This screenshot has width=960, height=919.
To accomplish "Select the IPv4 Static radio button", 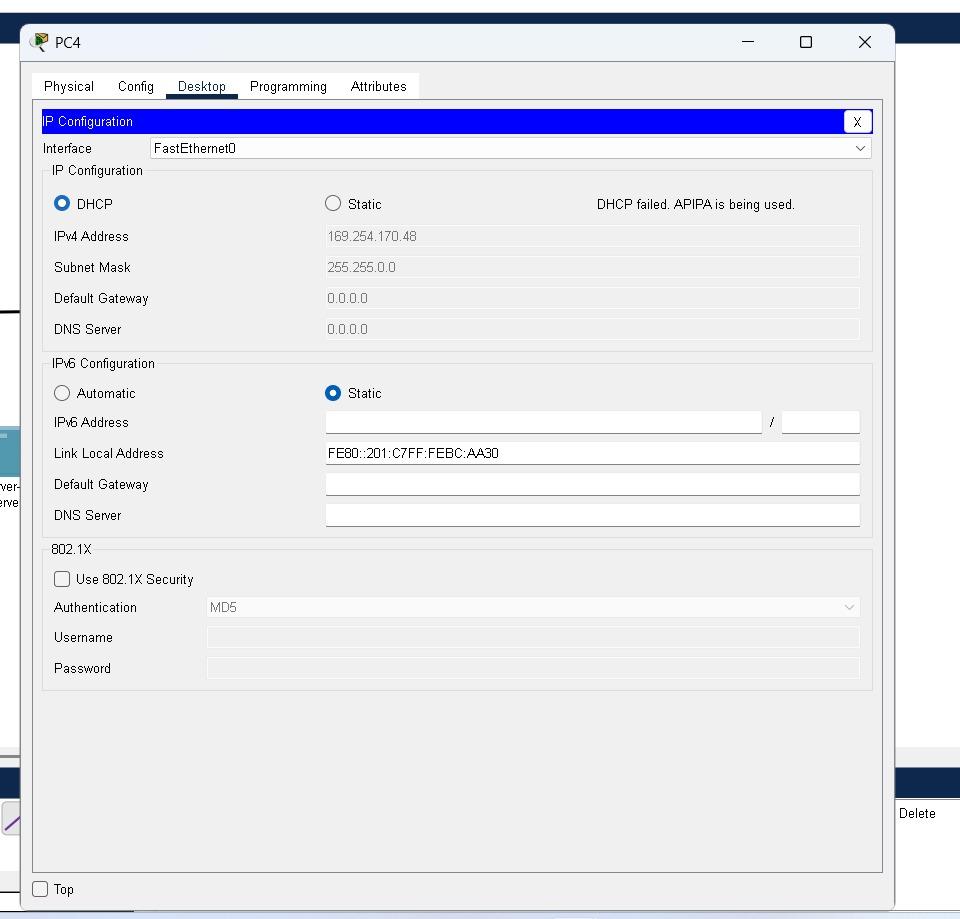I will click(x=333, y=204).
